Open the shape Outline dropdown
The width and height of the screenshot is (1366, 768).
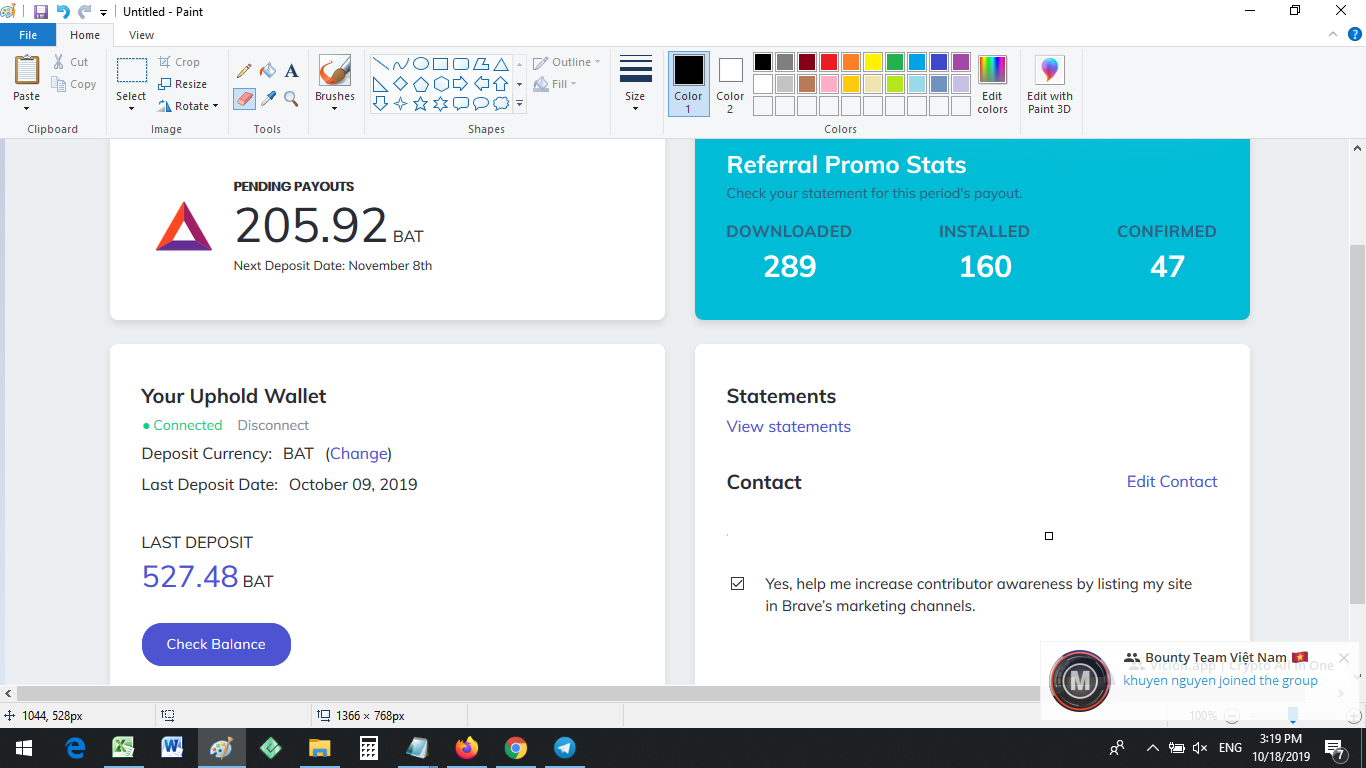pyautogui.click(x=567, y=62)
